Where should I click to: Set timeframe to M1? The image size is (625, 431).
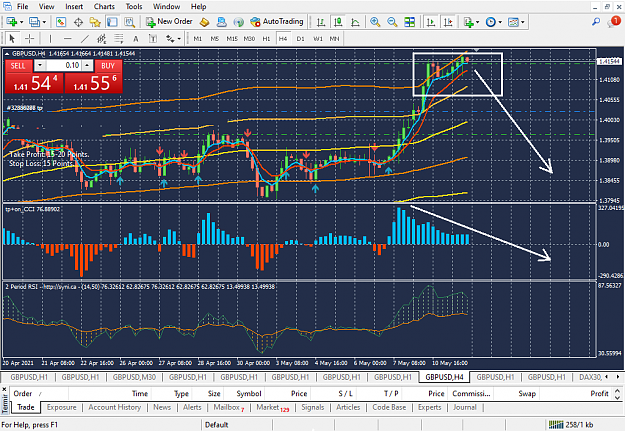click(x=198, y=38)
